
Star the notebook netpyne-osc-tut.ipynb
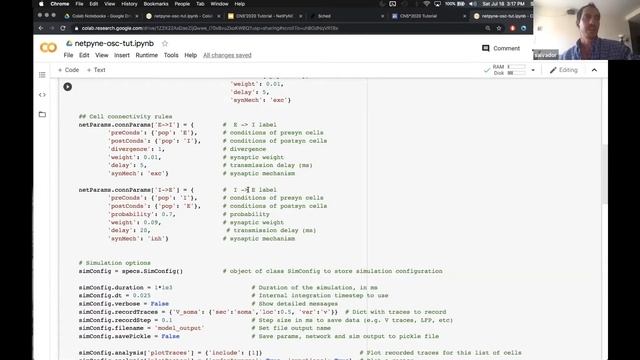pyautogui.click(x=165, y=43)
